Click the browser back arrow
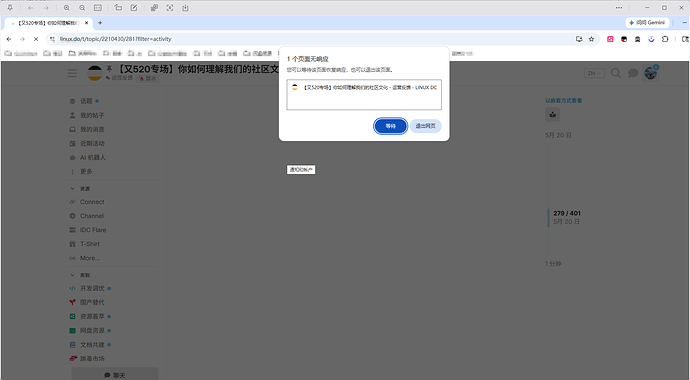This screenshot has width=690, height=380. [9, 39]
